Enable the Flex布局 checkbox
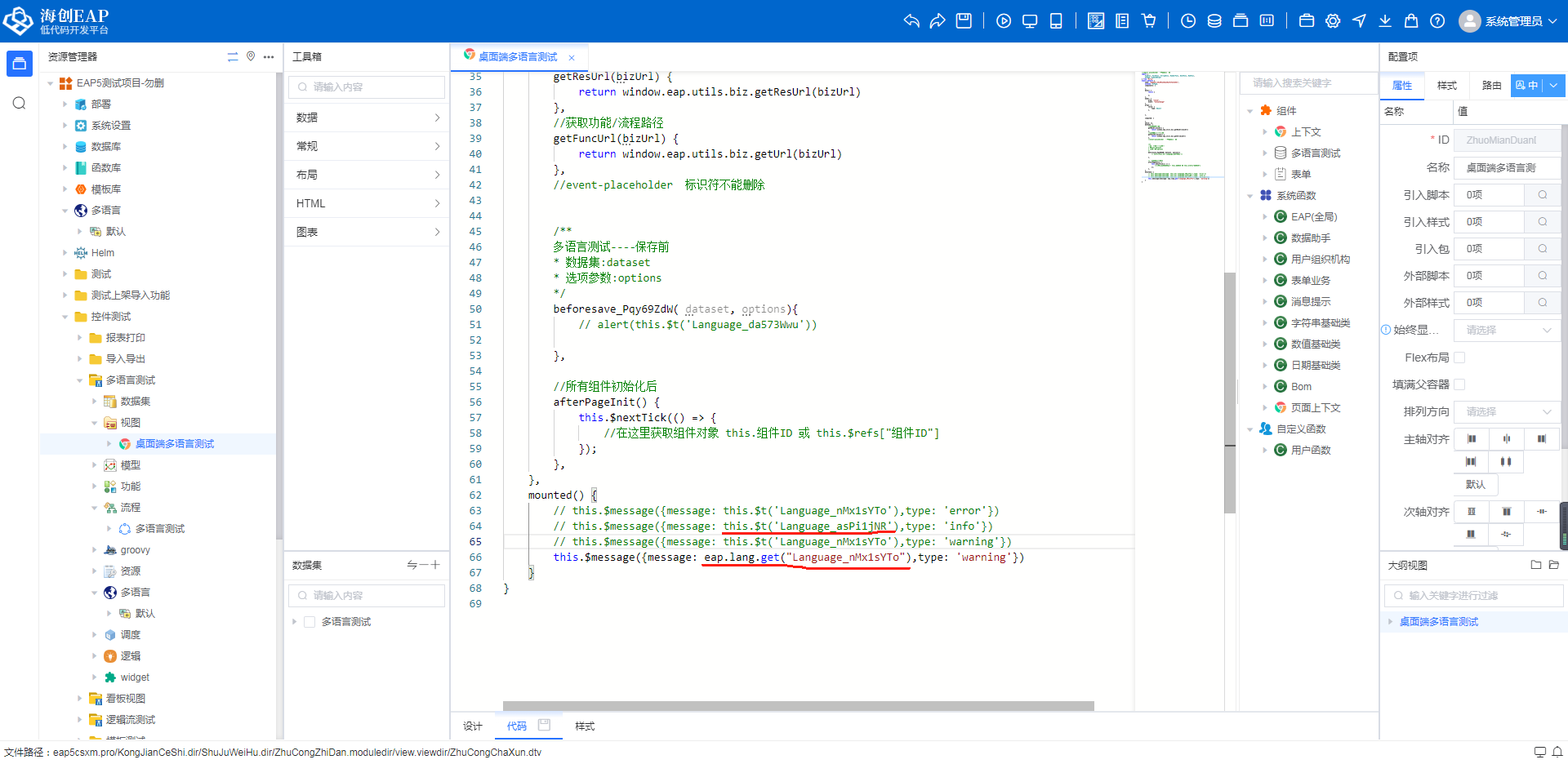Screen dimensions: 1568x764 tap(1459, 358)
